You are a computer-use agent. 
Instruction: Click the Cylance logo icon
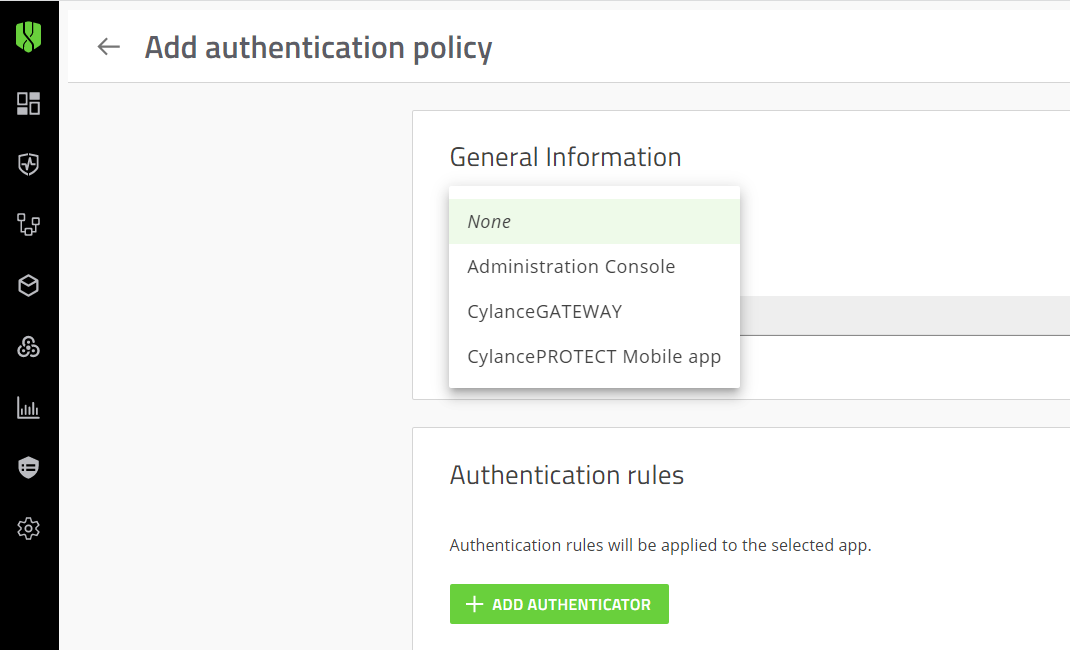tap(29, 36)
